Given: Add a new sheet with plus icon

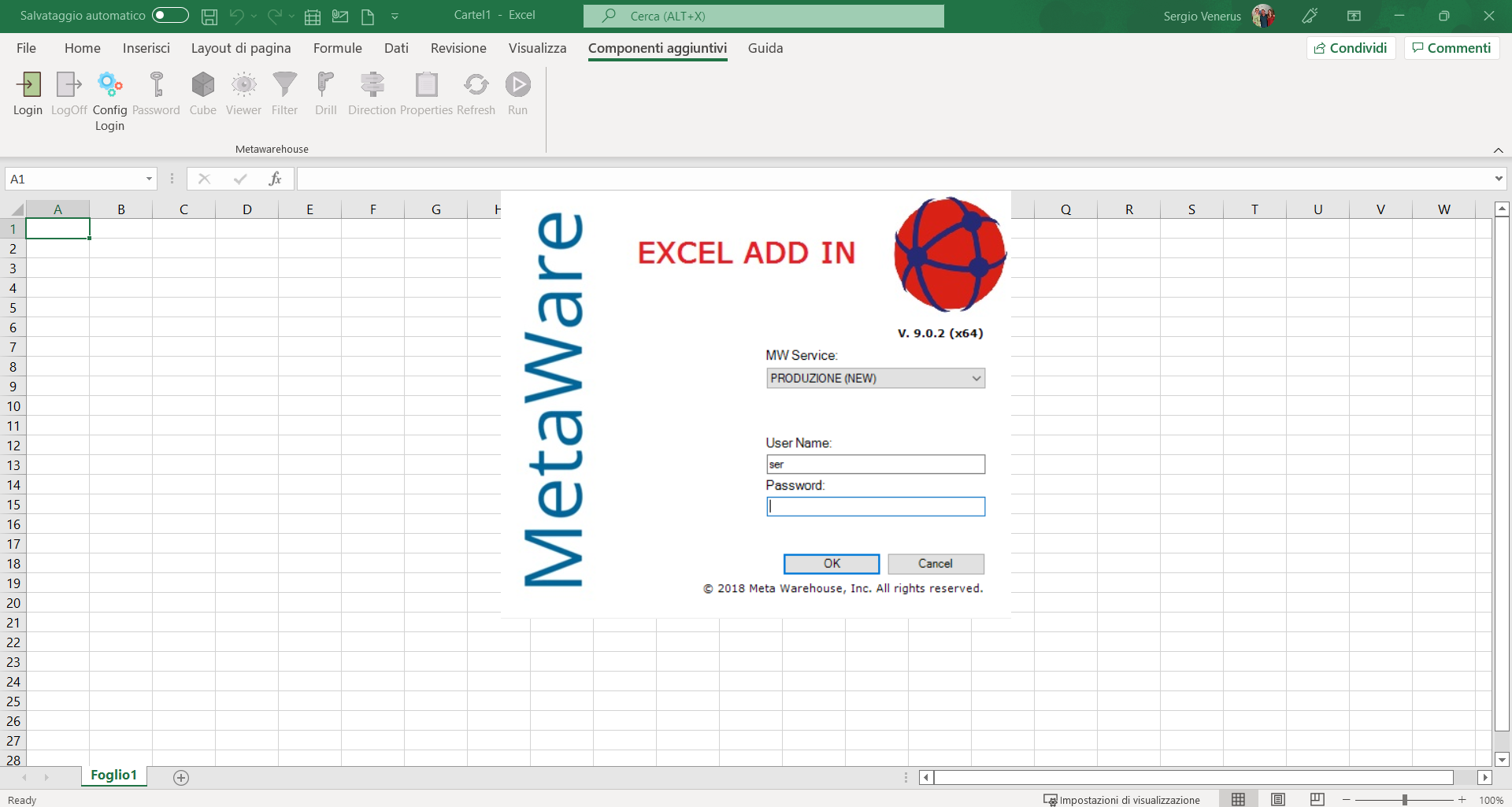Looking at the screenshot, I should coord(181,778).
